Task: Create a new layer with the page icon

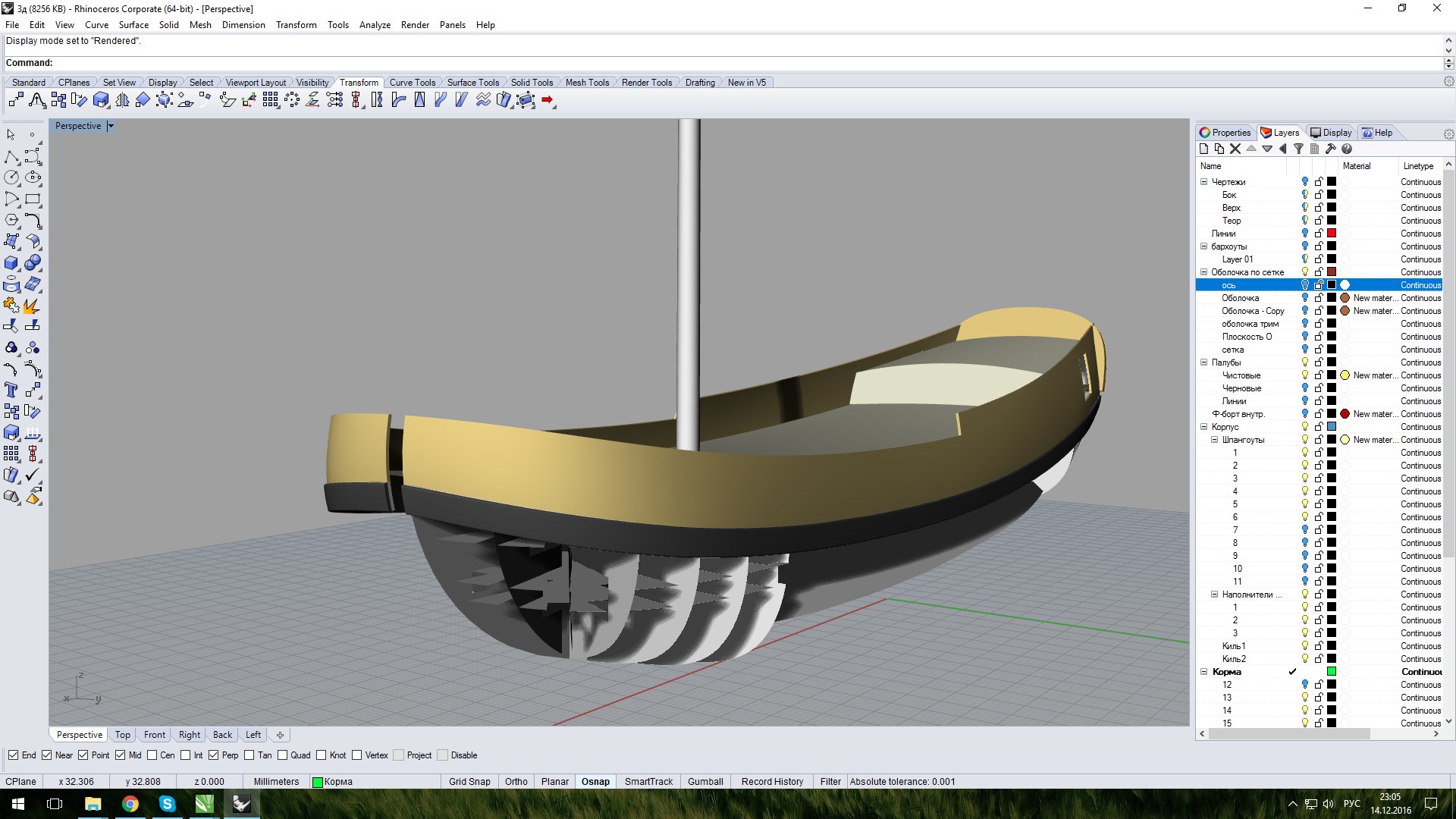Action: [1203, 149]
